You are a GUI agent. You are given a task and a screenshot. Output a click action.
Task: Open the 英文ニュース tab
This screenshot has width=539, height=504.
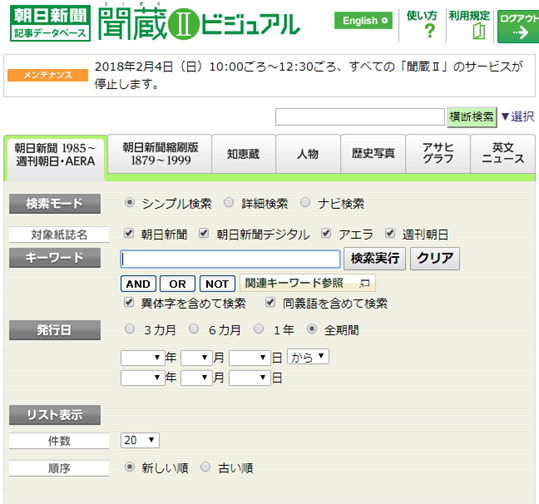(x=503, y=154)
